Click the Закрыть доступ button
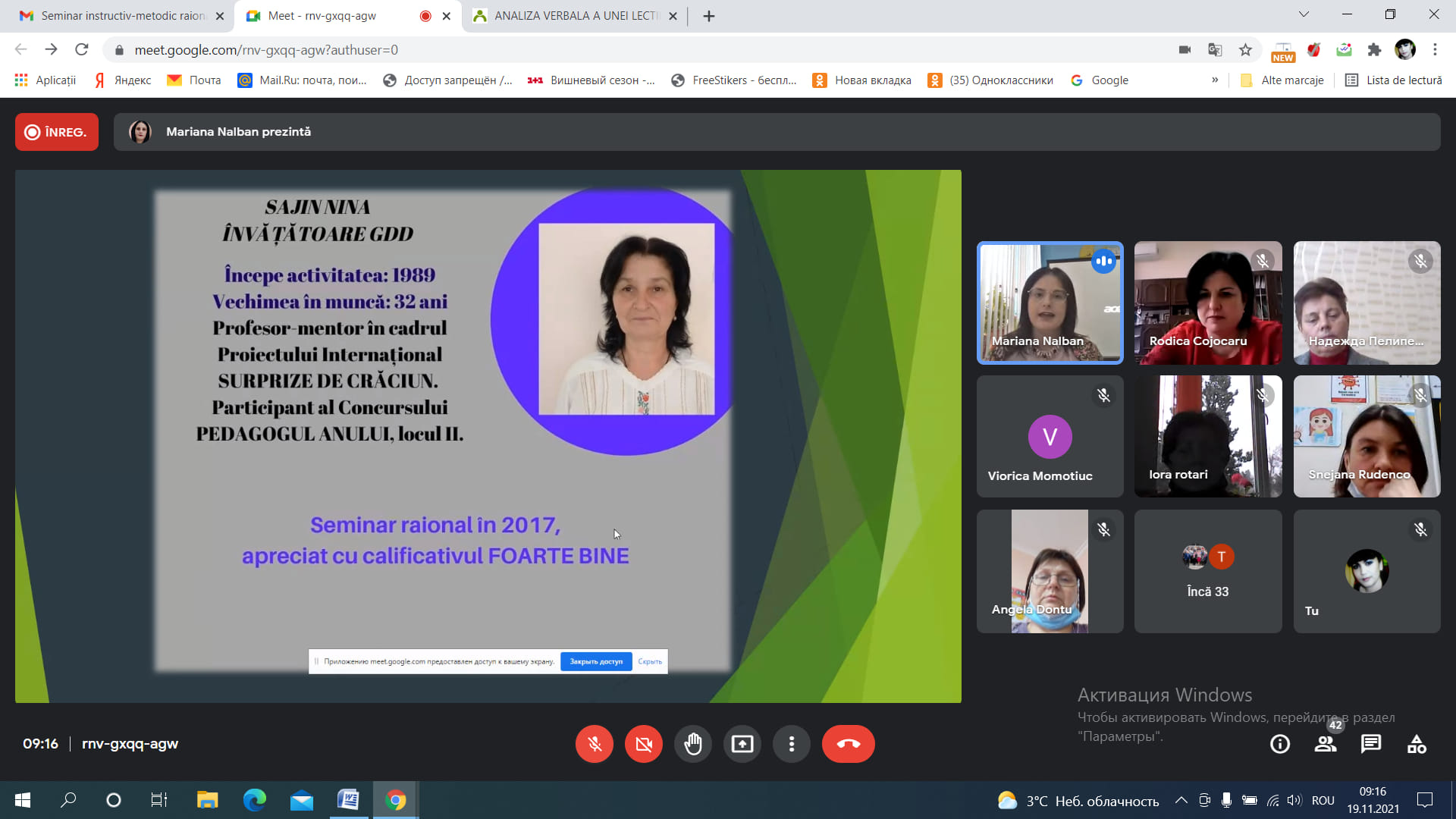The height and width of the screenshot is (819, 1456). [596, 661]
